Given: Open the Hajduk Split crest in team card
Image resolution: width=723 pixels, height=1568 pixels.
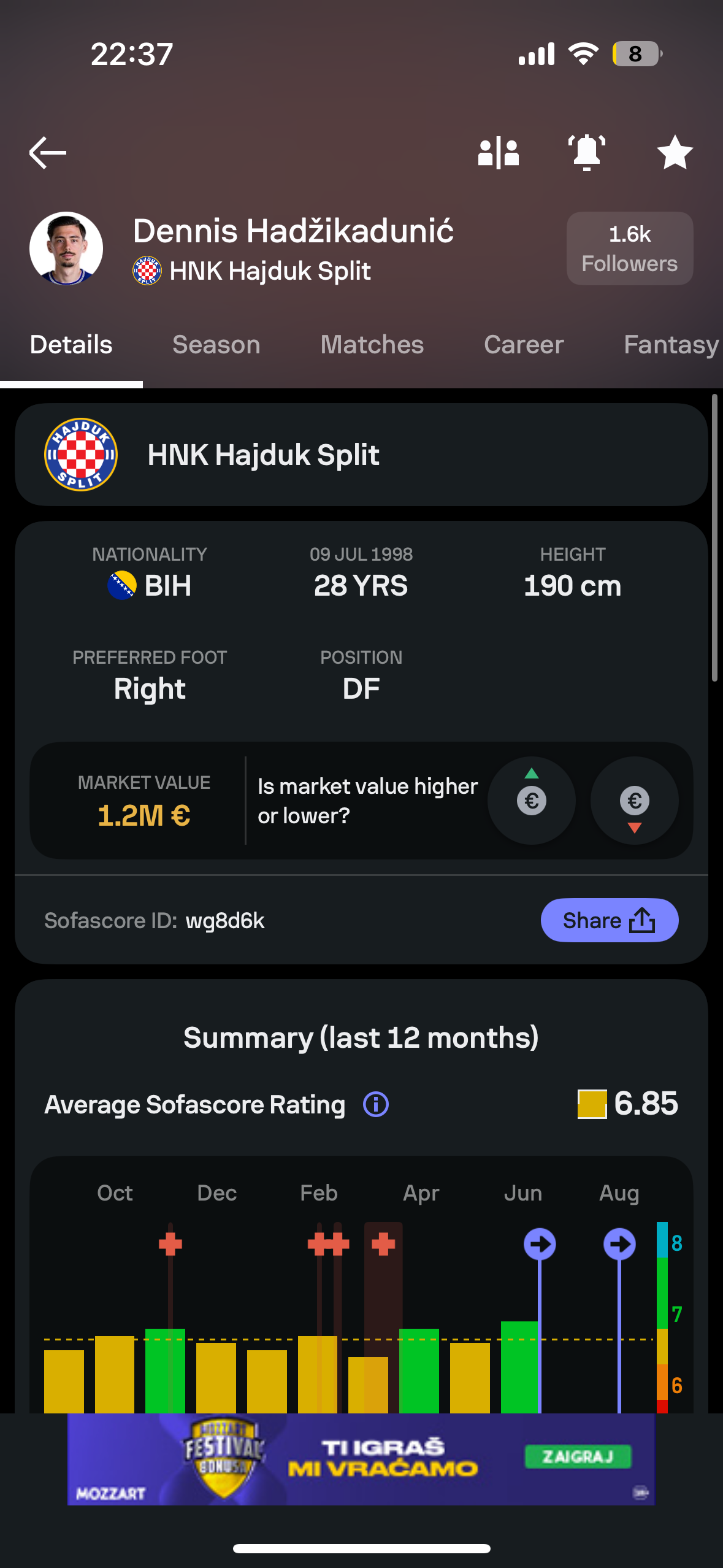Looking at the screenshot, I should [x=81, y=455].
